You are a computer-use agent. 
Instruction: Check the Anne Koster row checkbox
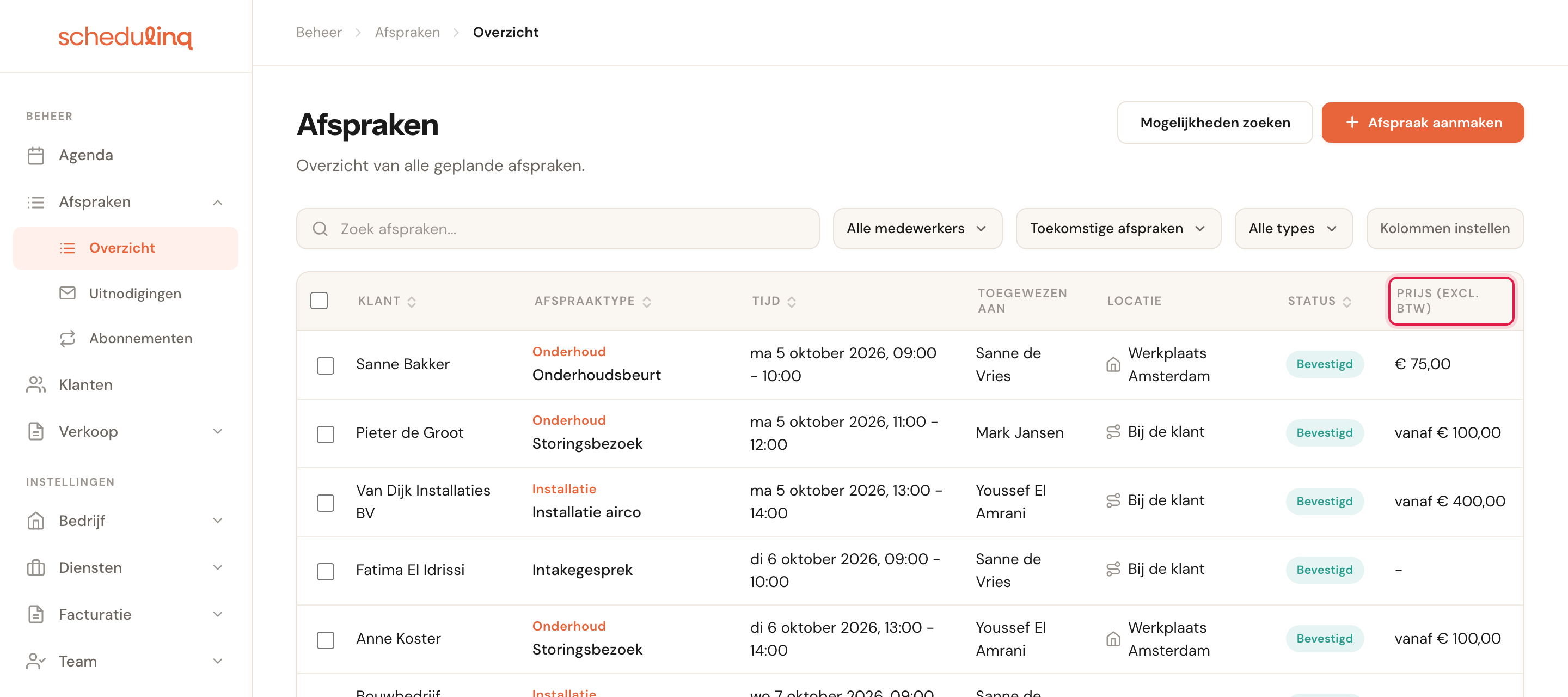click(326, 640)
